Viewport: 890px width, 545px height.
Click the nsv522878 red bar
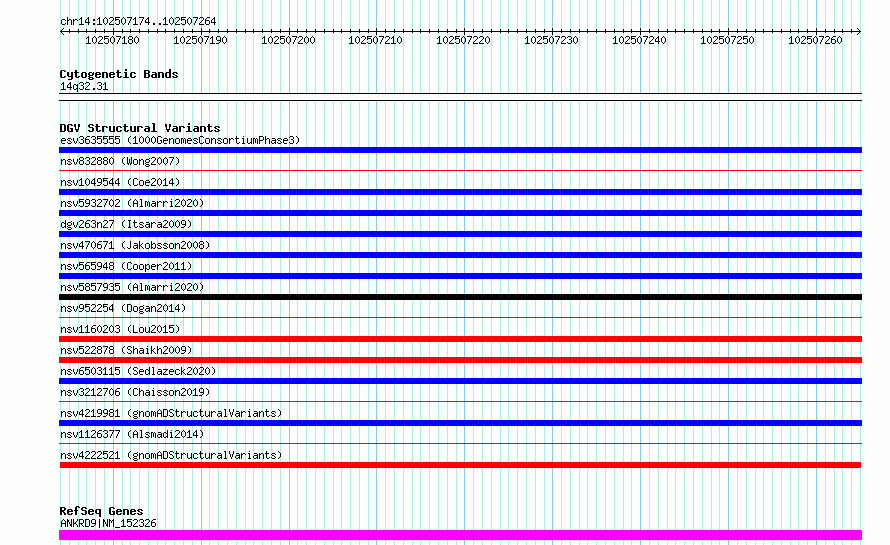pyautogui.click(x=460, y=360)
